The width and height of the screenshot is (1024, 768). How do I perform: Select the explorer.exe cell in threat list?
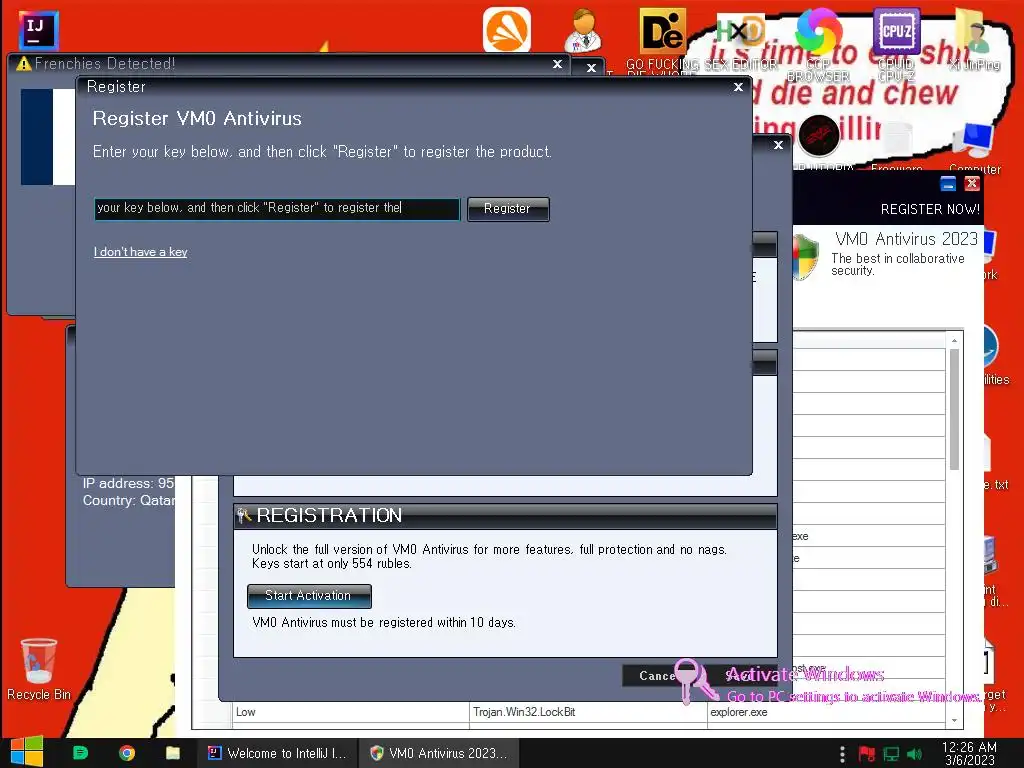(826, 712)
